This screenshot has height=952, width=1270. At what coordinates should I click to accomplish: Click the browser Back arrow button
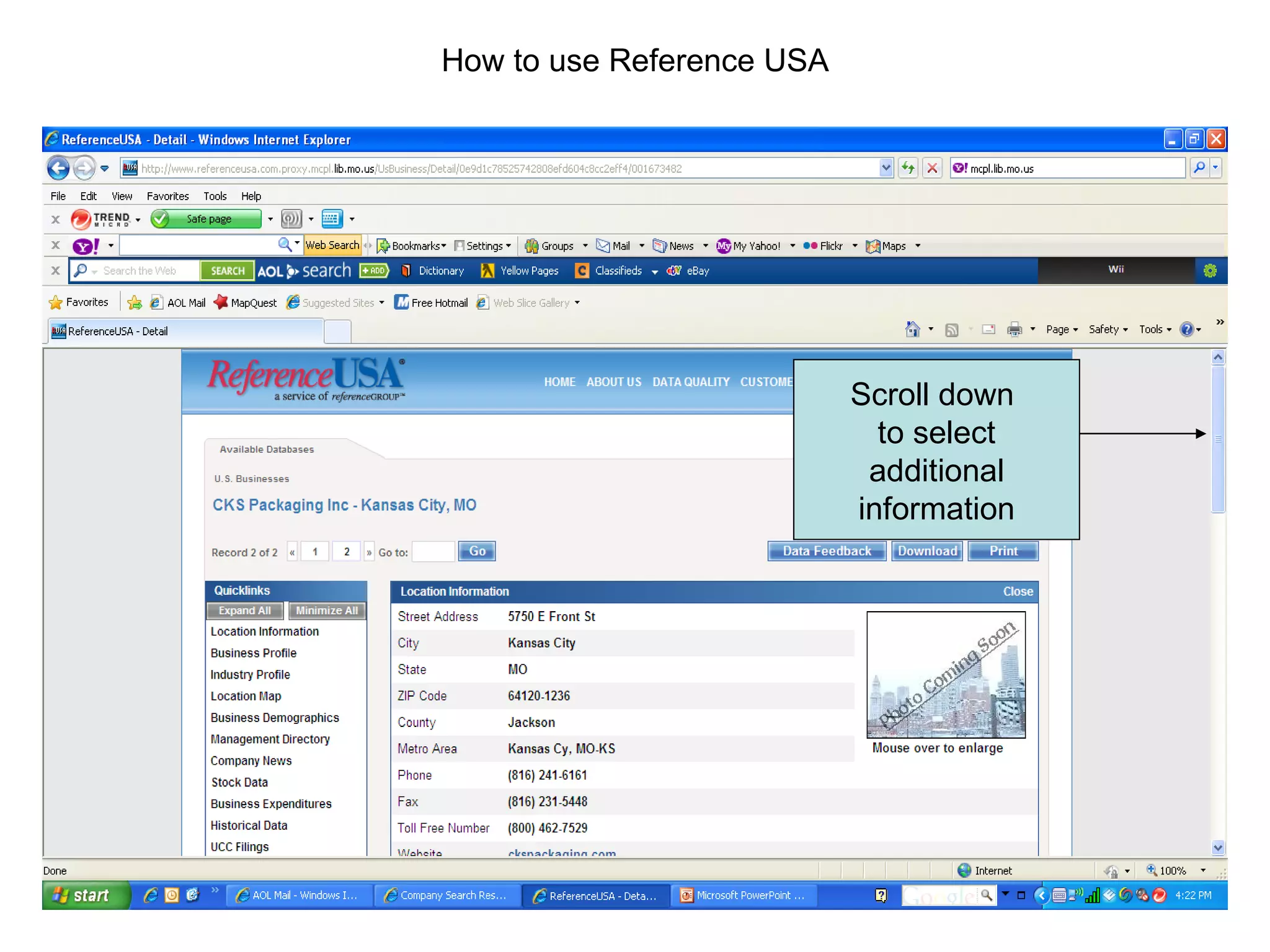(x=58, y=168)
